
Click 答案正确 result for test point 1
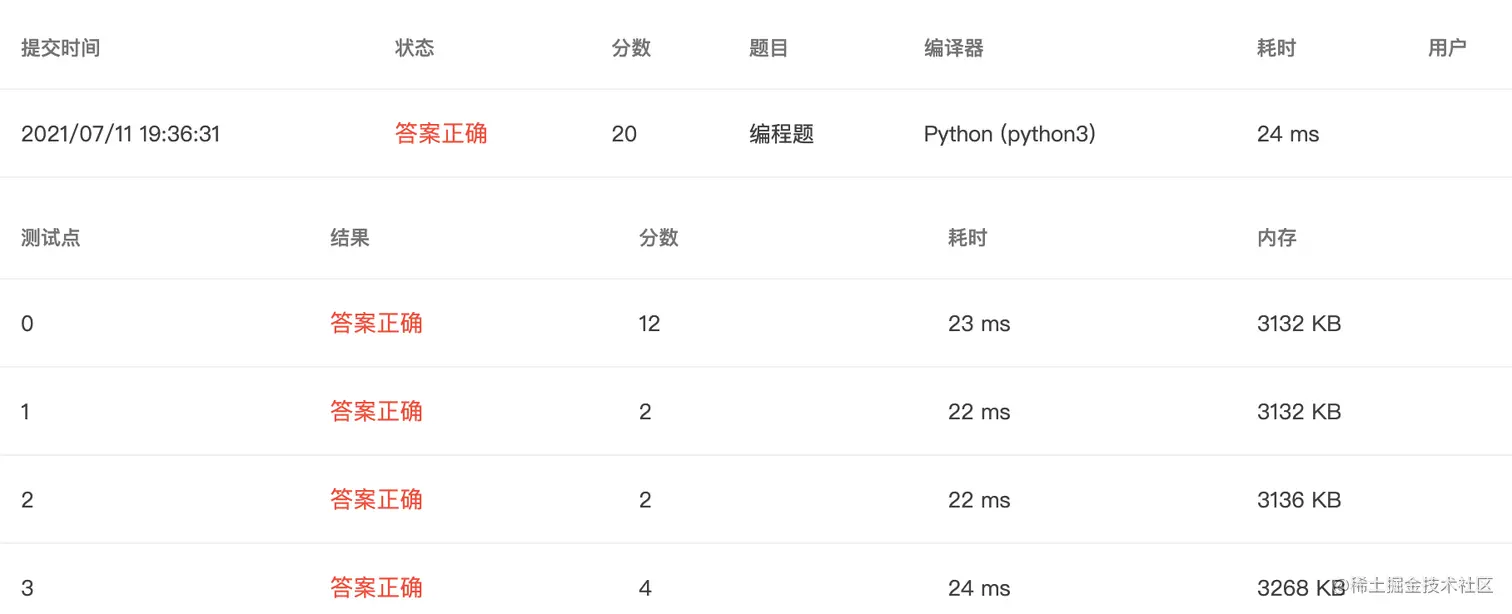[376, 411]
